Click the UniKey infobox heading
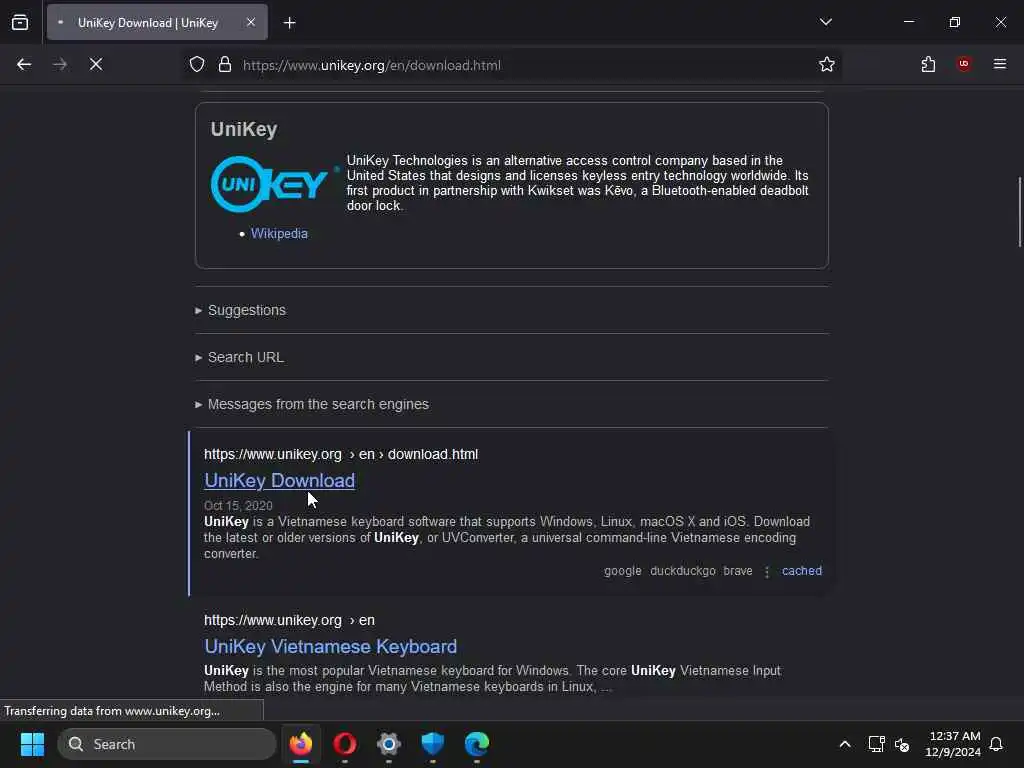This screenshot has width=1024, height=768. pos(244,129)
